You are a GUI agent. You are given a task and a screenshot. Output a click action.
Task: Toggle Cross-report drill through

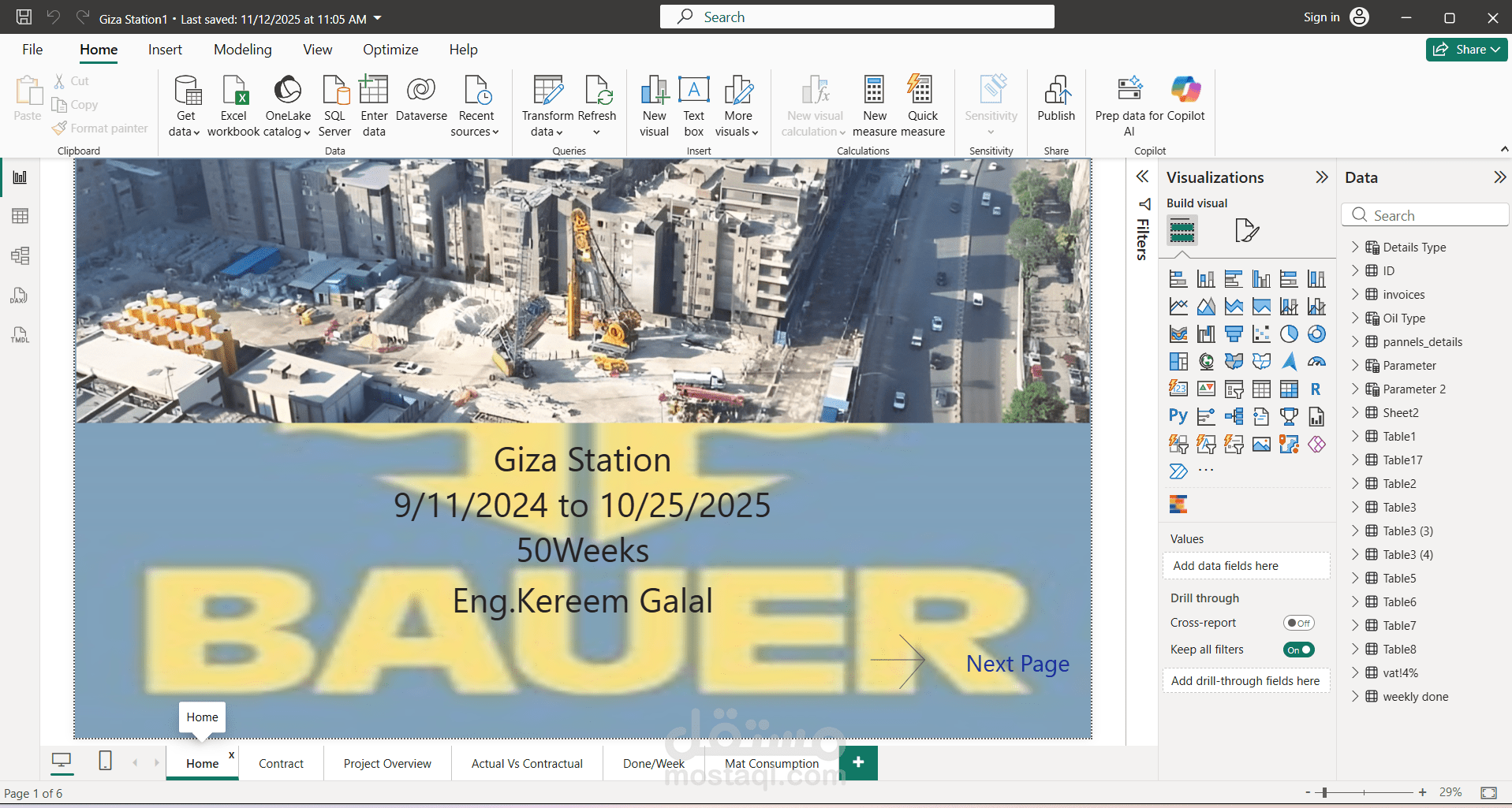(1298, 623)
